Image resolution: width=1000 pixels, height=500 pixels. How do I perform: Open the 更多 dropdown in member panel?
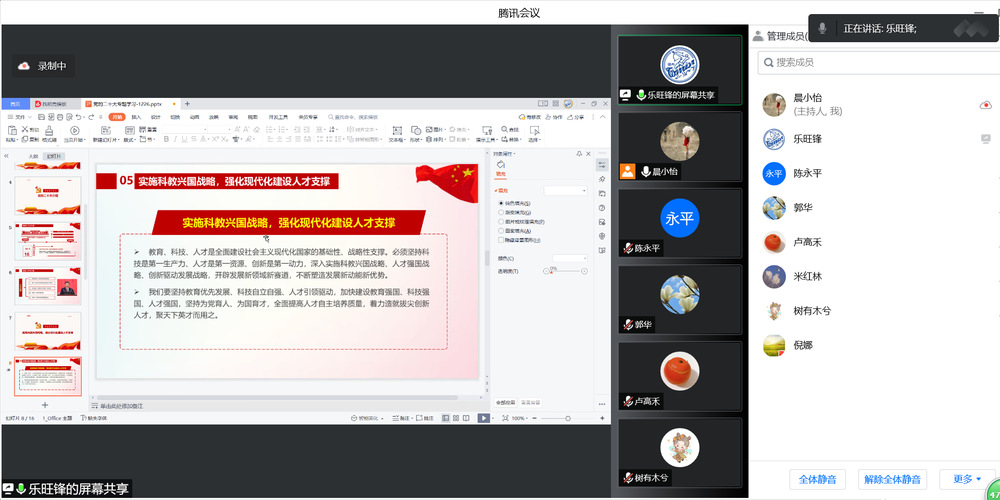[x=966, y=479]
